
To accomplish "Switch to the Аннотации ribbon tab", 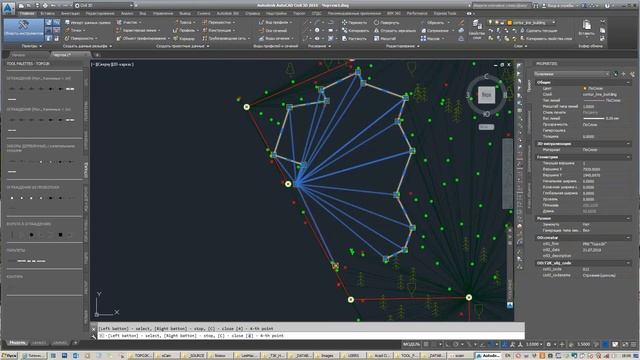I will pos(71,13).
